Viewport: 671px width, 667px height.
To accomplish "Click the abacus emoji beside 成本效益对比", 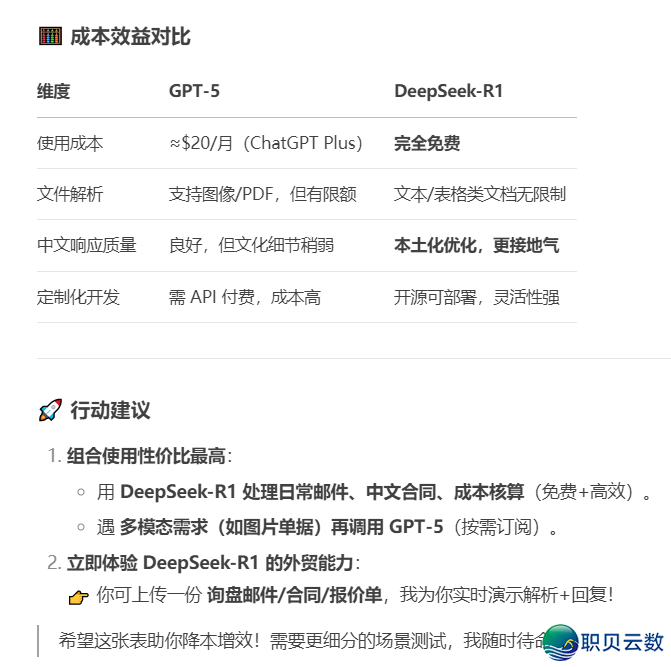I will point(49,37).
